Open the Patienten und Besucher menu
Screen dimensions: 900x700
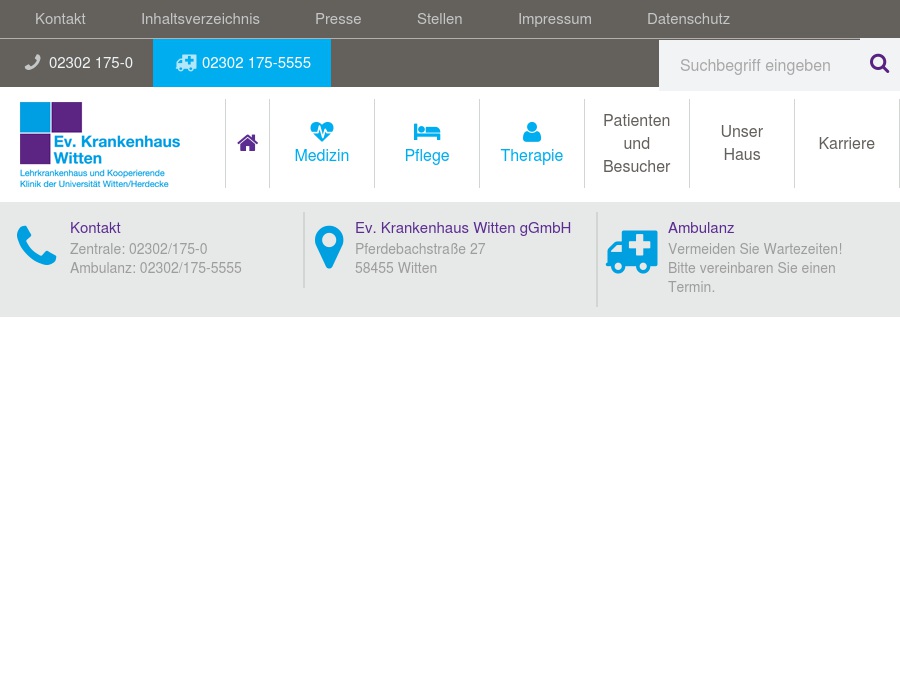click(636, 143)
